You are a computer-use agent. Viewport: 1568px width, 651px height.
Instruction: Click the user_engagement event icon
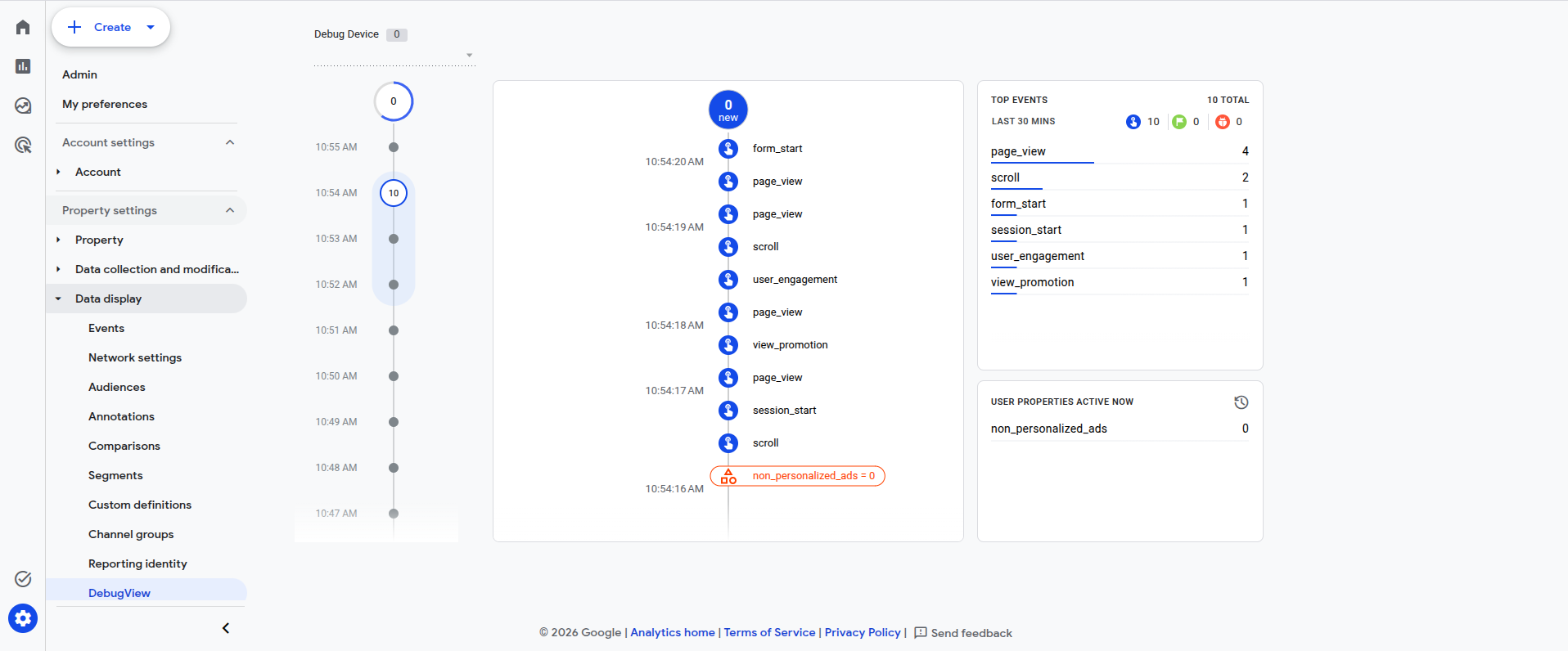point(728,280)
